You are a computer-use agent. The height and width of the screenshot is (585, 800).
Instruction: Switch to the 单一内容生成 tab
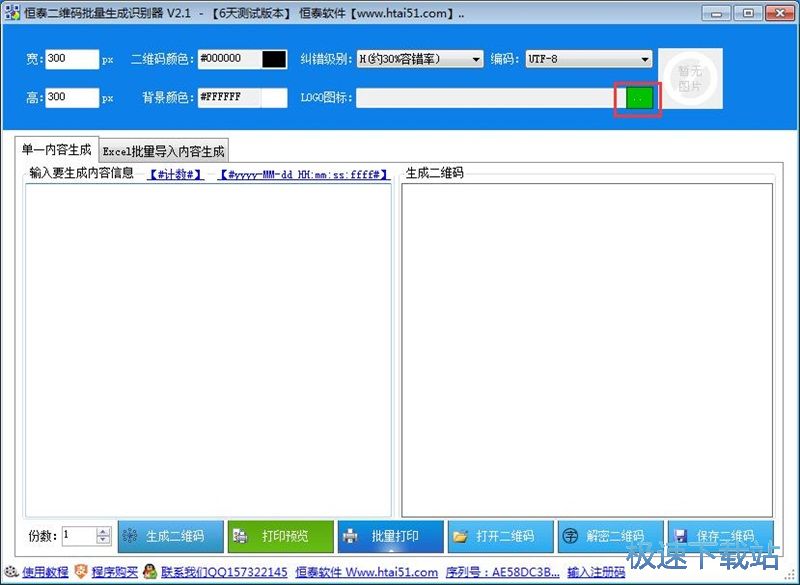tap(56, 149)
